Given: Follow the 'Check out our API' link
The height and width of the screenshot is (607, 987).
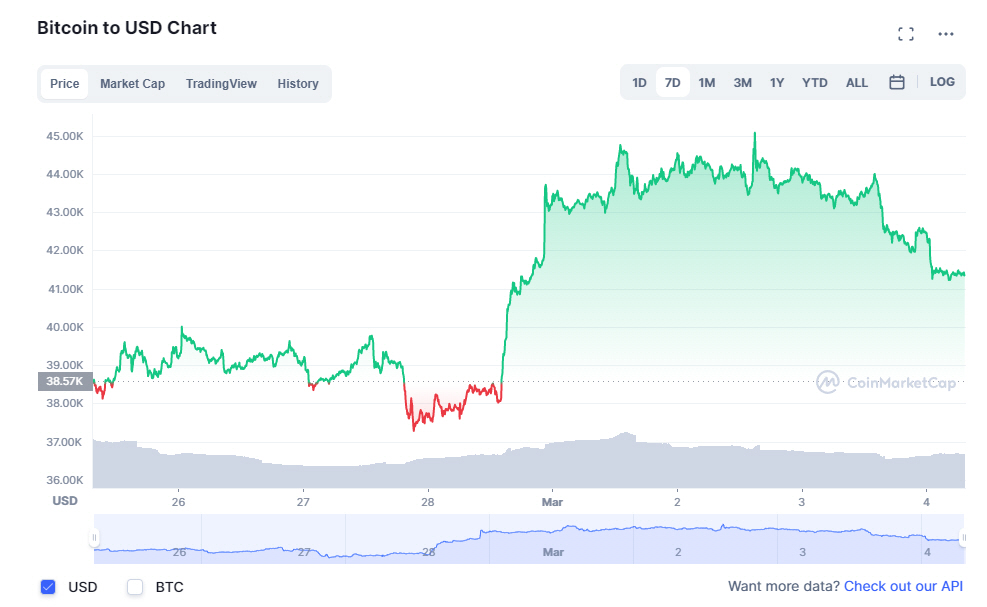Looking at the screenshot, I should [903, 586].
